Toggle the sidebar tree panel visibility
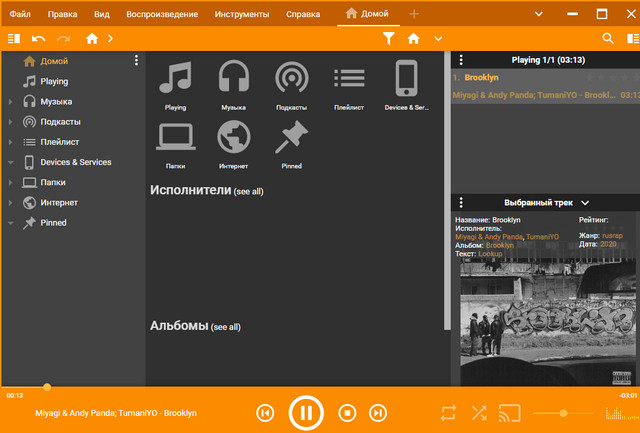This screenshot has height=433, width=640. 13,38
